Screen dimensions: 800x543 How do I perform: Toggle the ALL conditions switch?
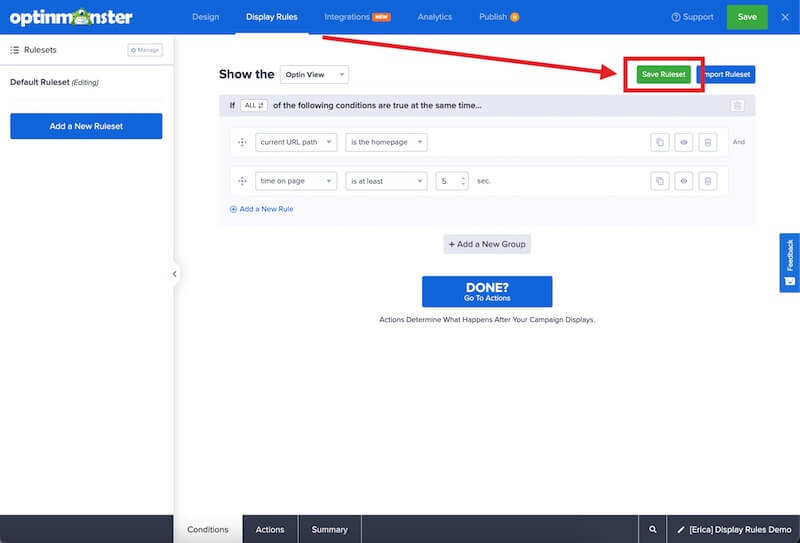pos(254,106)
